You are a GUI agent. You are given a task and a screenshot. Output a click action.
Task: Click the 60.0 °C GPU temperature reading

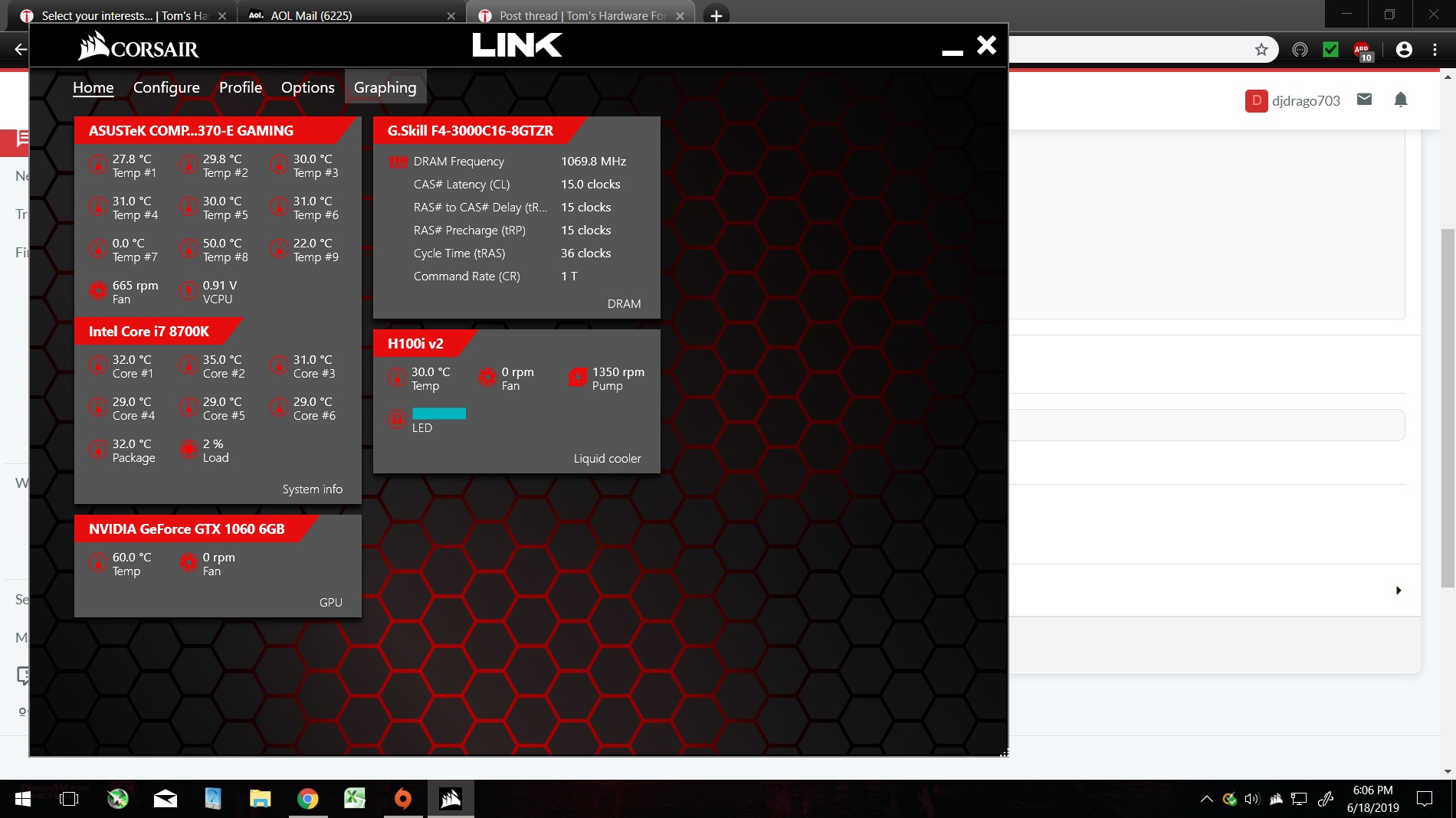click(x=132, y=558)
